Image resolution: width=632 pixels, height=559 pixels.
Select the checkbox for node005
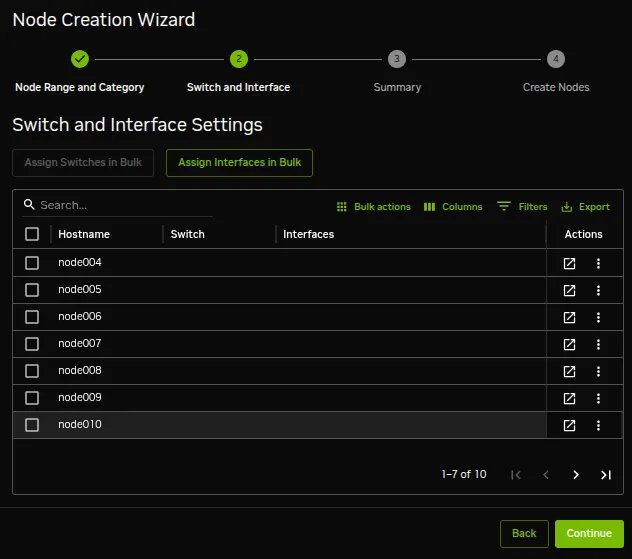(x=32, y=290)
